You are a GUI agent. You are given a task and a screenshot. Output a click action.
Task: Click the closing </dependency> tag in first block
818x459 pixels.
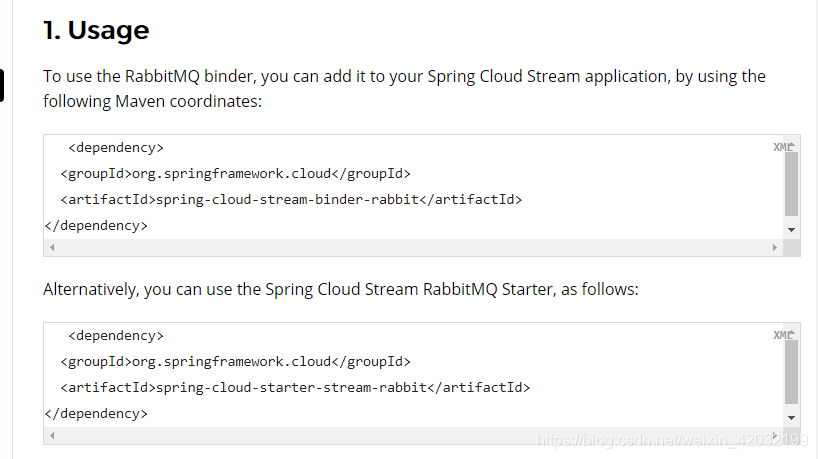tap(96, 226)
